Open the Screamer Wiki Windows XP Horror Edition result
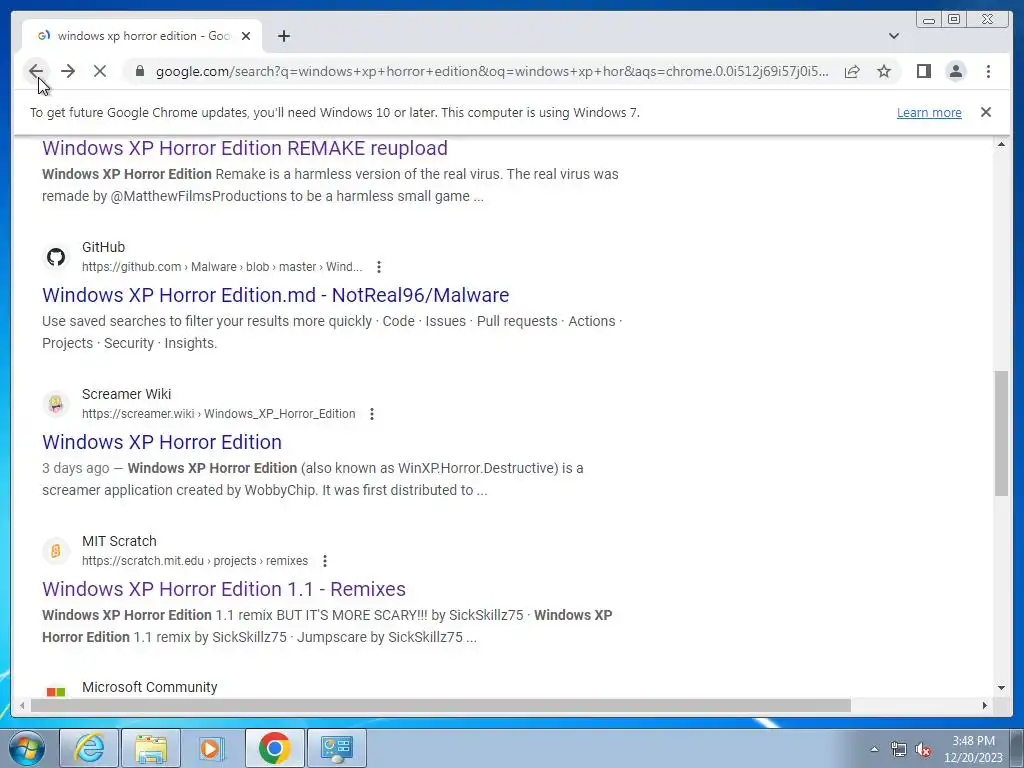The height and width of the screenshot is (768, 1024). click(162, 441)
